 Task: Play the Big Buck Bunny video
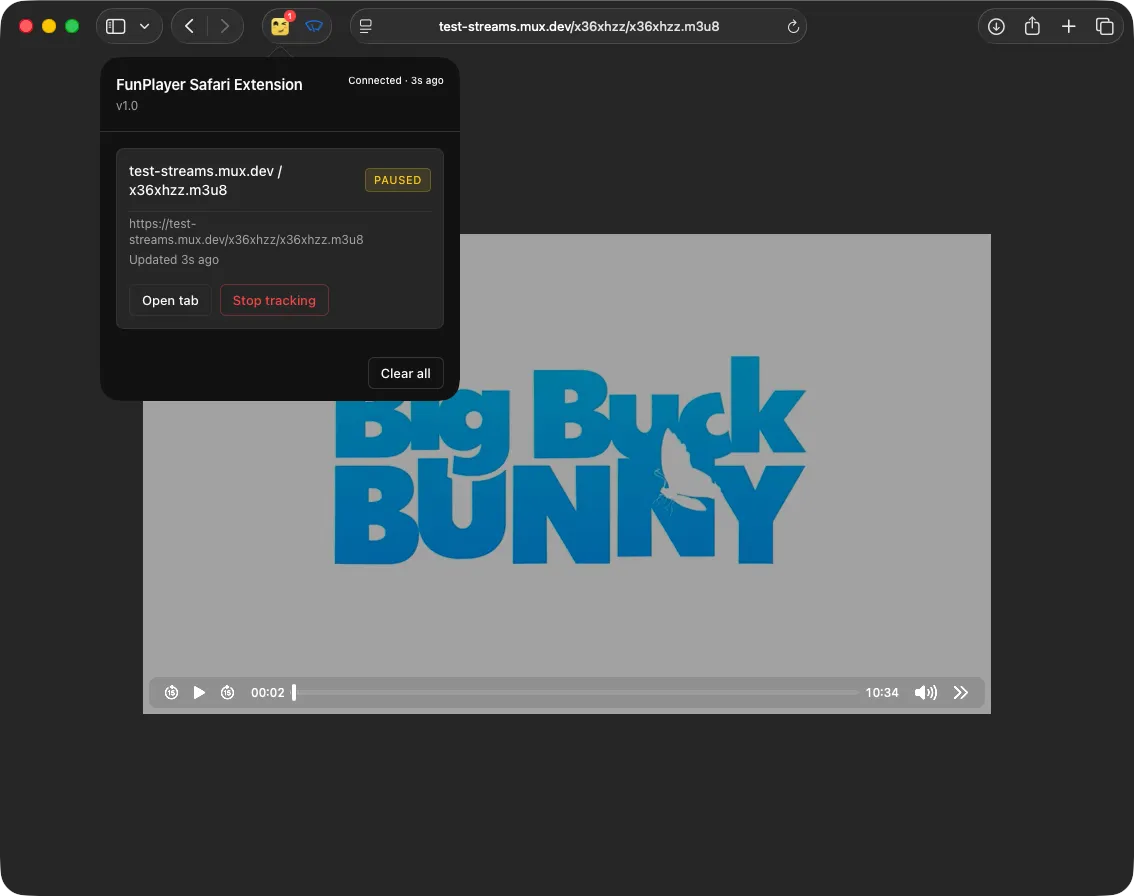click(x=199, y=692)
